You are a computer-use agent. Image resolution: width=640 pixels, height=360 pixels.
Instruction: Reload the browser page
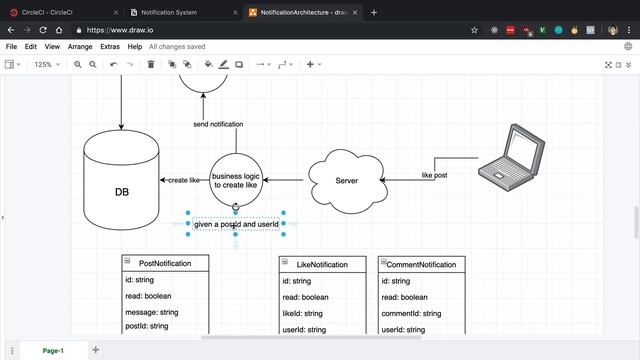coord(43,30)
